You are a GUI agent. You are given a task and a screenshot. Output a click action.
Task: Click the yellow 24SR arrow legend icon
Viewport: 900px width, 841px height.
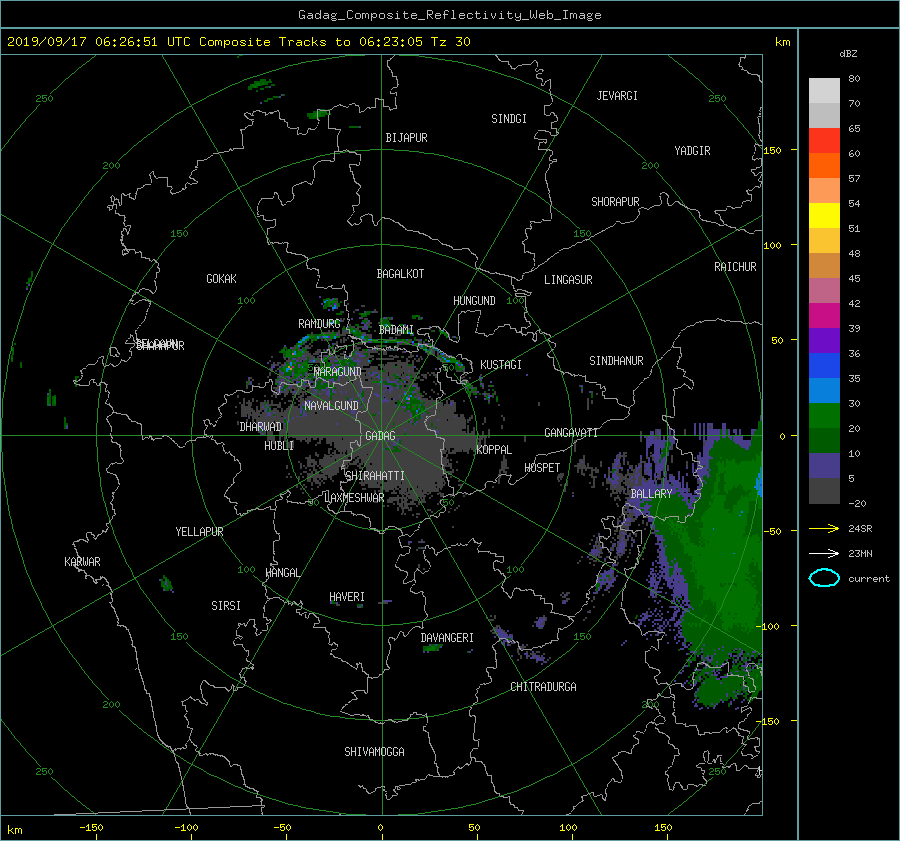coord(824,528)
